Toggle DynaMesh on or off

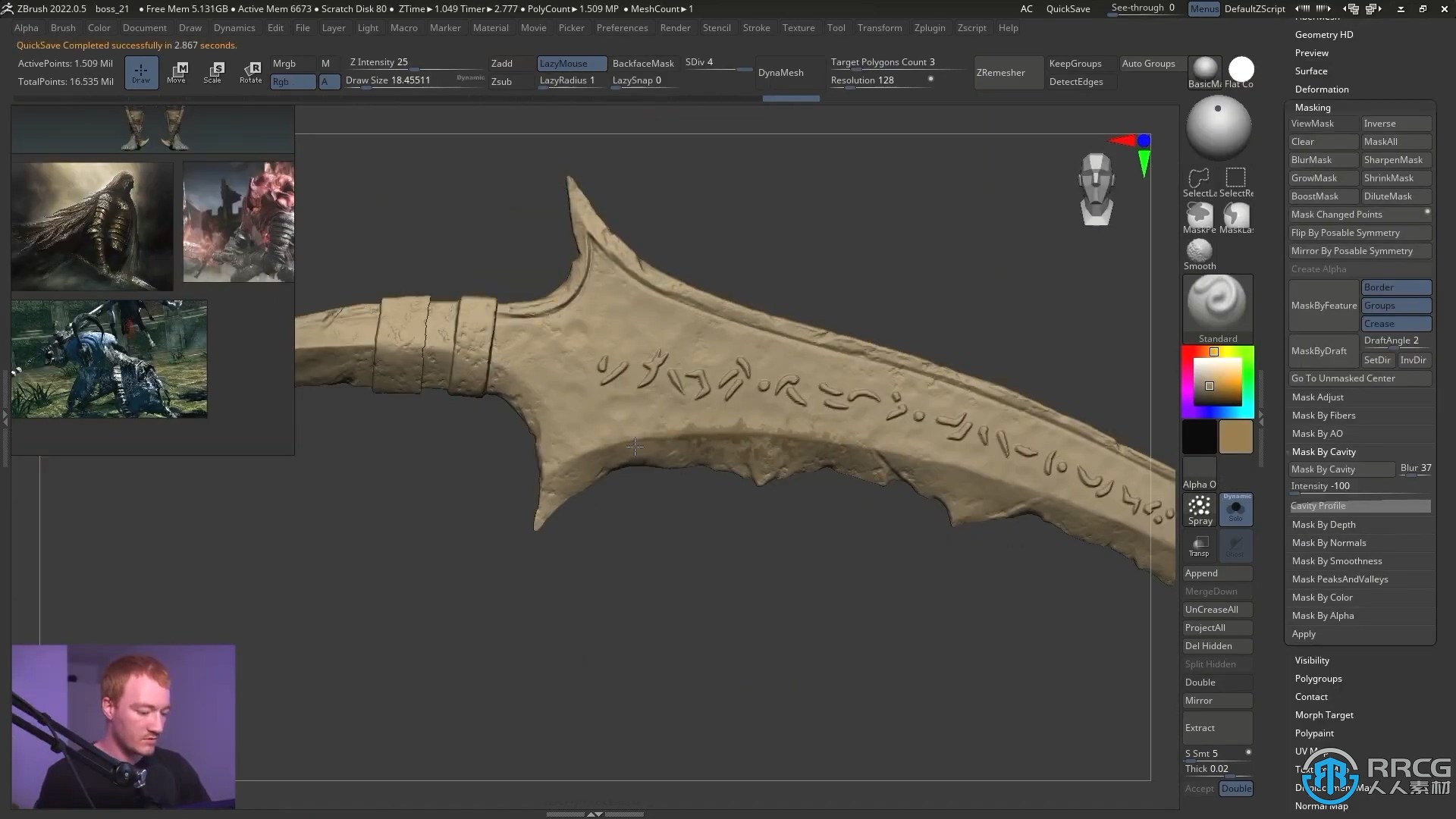coord(781,72)
